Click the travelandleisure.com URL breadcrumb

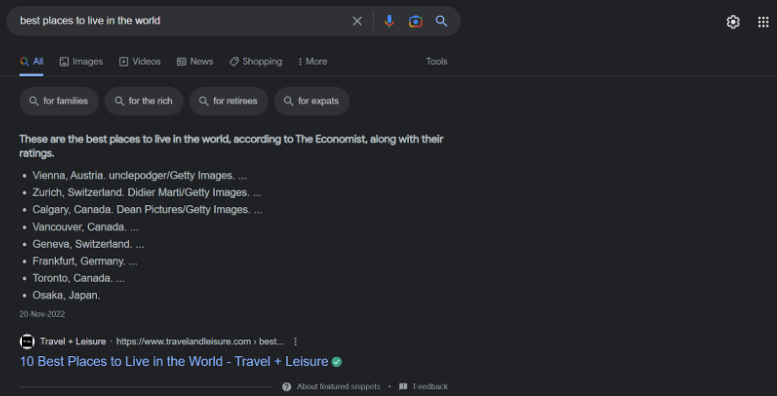tap(200, 341)
